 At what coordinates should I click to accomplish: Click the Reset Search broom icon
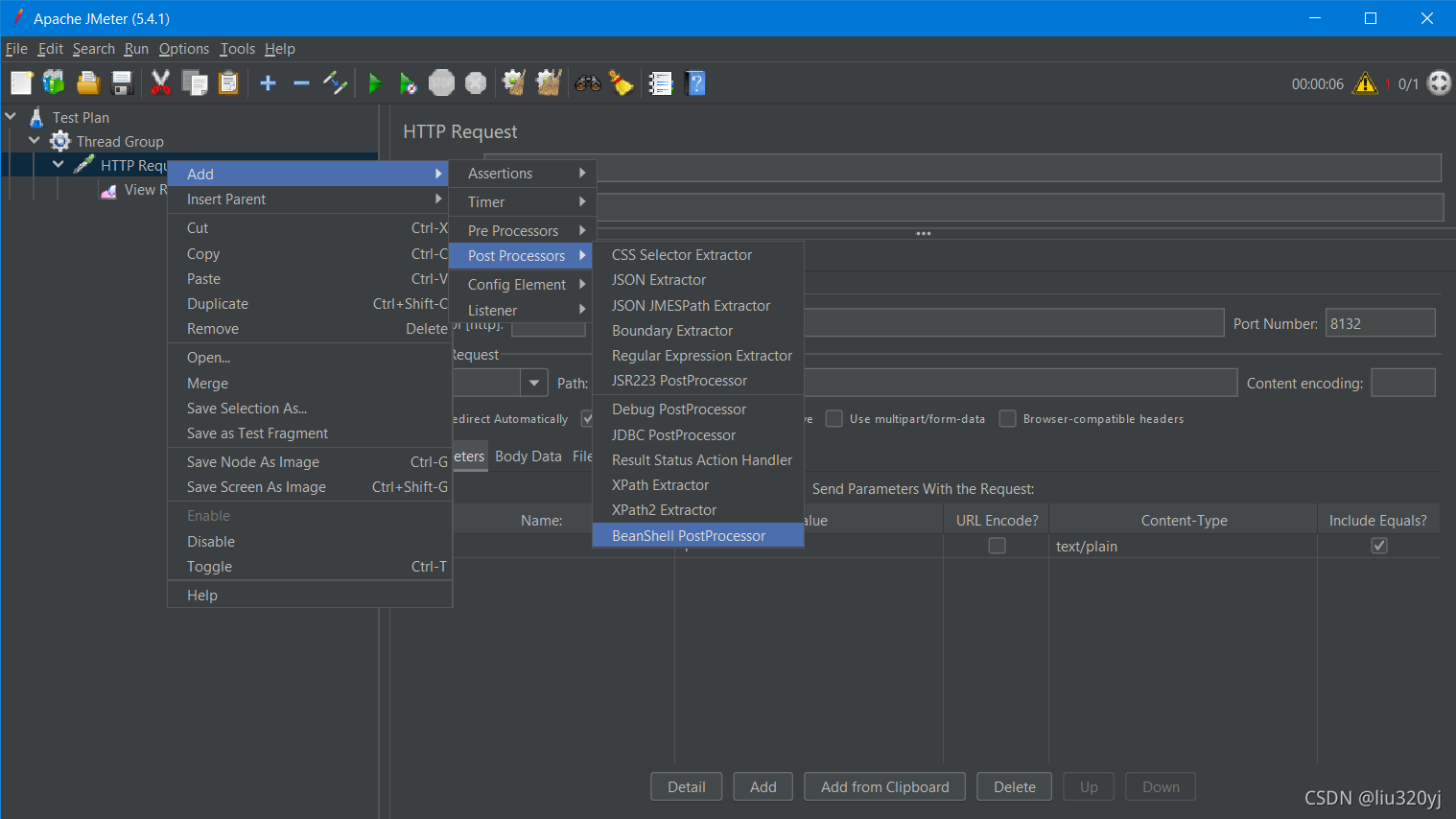[622, 83]
